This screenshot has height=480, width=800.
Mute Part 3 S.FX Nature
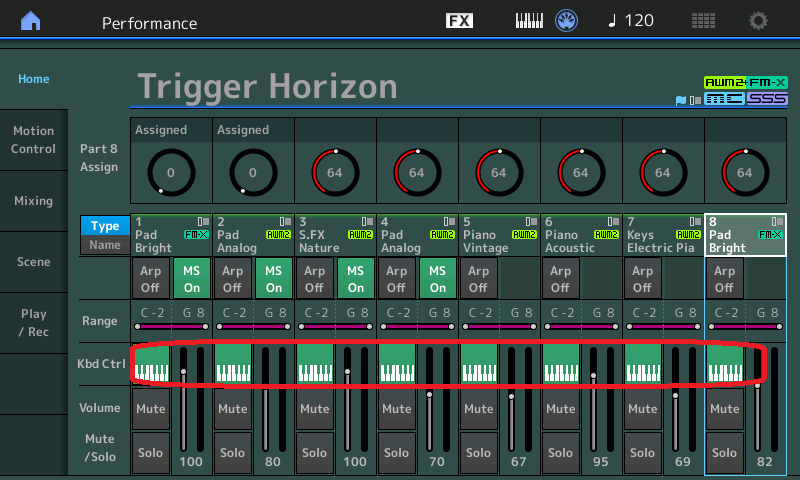pos(314,409)
